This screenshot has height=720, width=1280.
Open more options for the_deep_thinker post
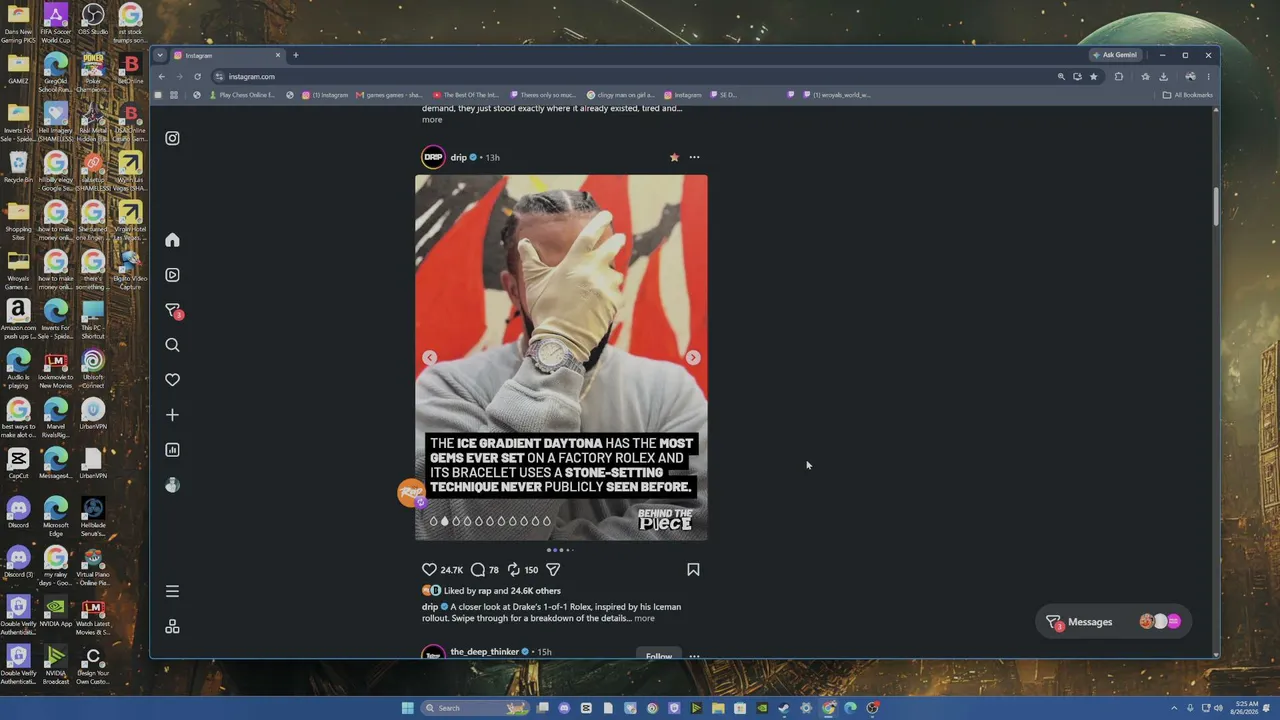(694, 656)
